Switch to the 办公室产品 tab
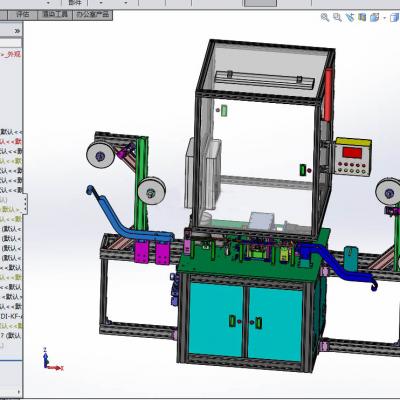This screenshot has height=400, width=400. click(x=92, y=15)
